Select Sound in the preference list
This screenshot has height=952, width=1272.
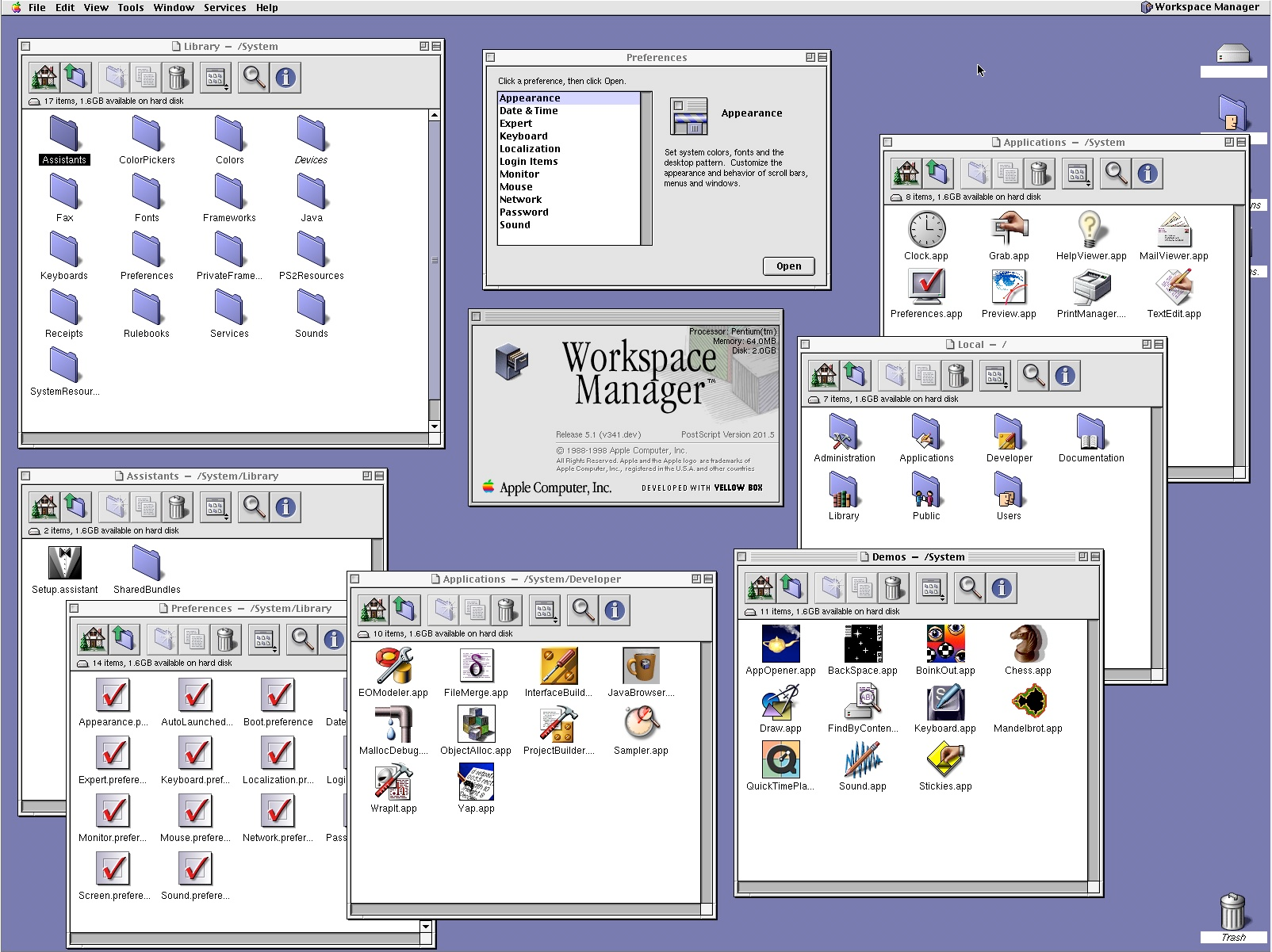[568, 225]
